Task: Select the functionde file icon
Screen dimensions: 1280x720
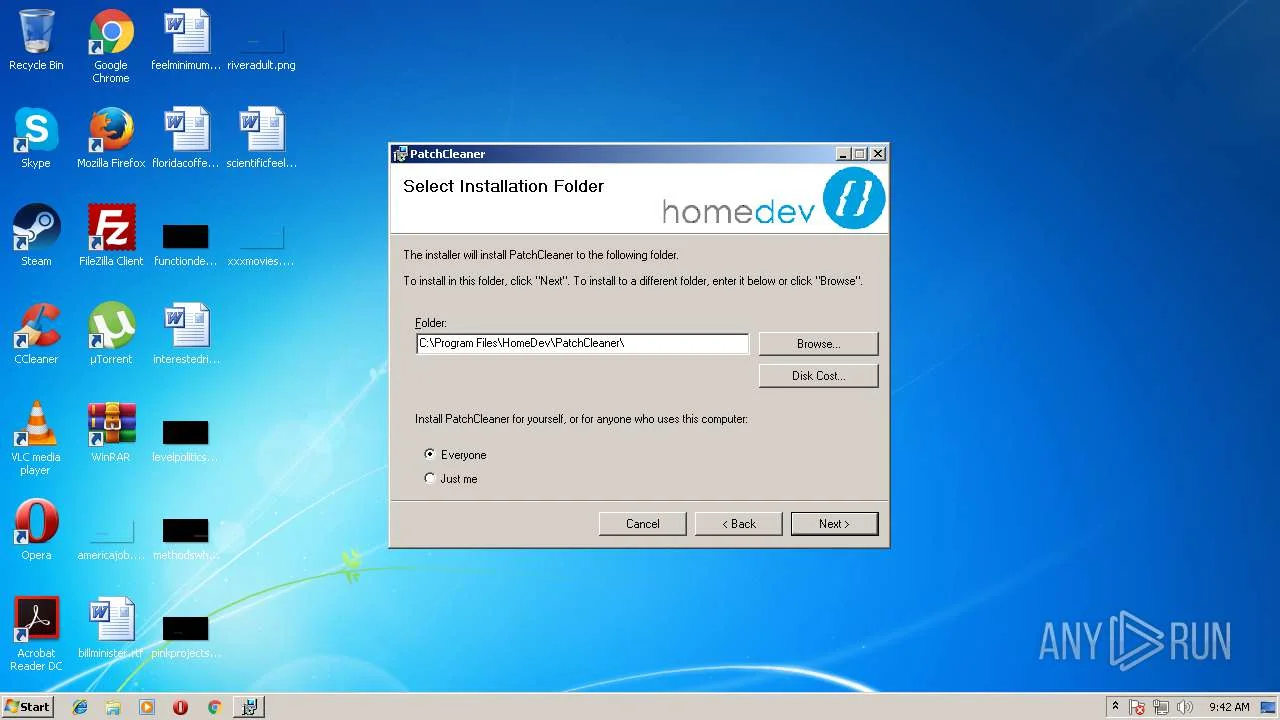Action: [186, 244]
